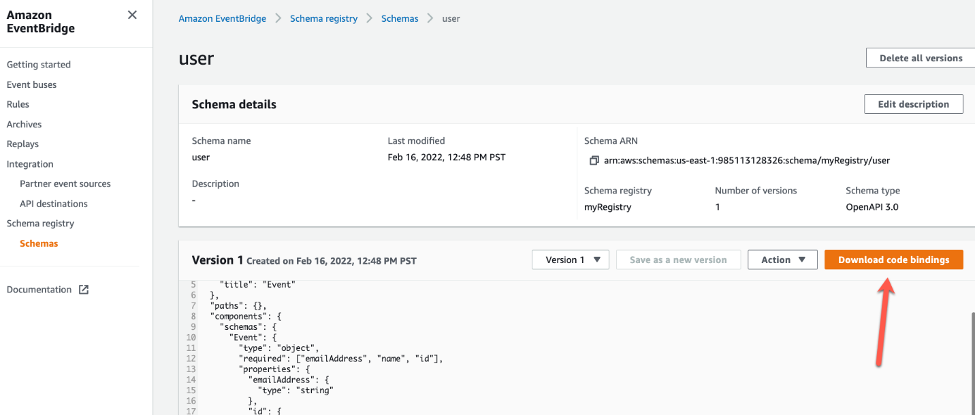977x416 pixels.
Task: Select Schemas in the sidebar
Action: [39, 244]
